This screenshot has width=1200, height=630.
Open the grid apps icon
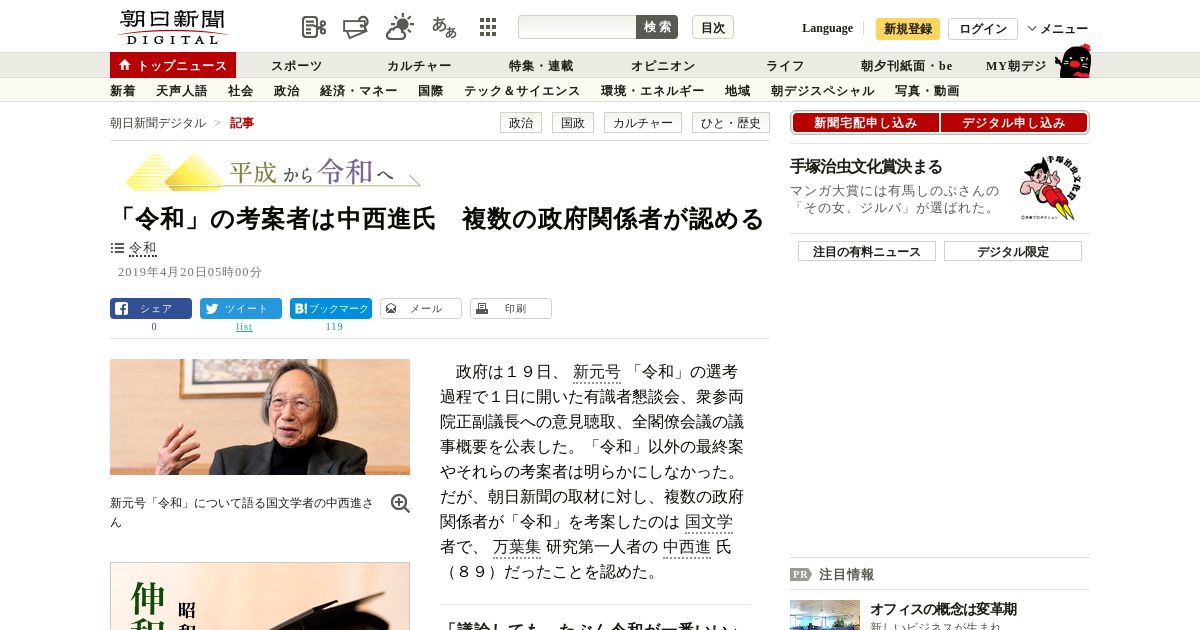pos(488,27)
